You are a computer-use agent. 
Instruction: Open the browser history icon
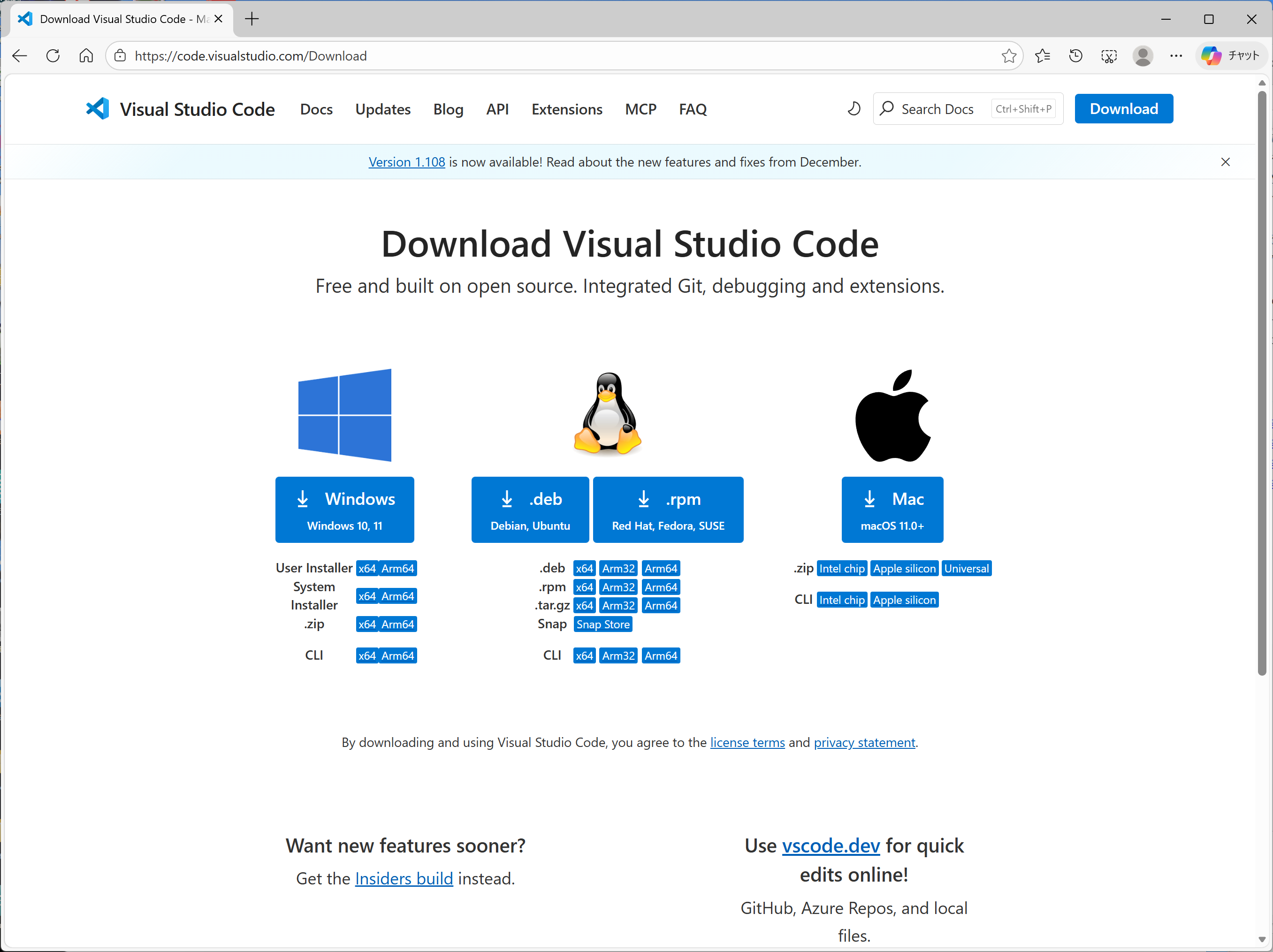(1075, 56)
